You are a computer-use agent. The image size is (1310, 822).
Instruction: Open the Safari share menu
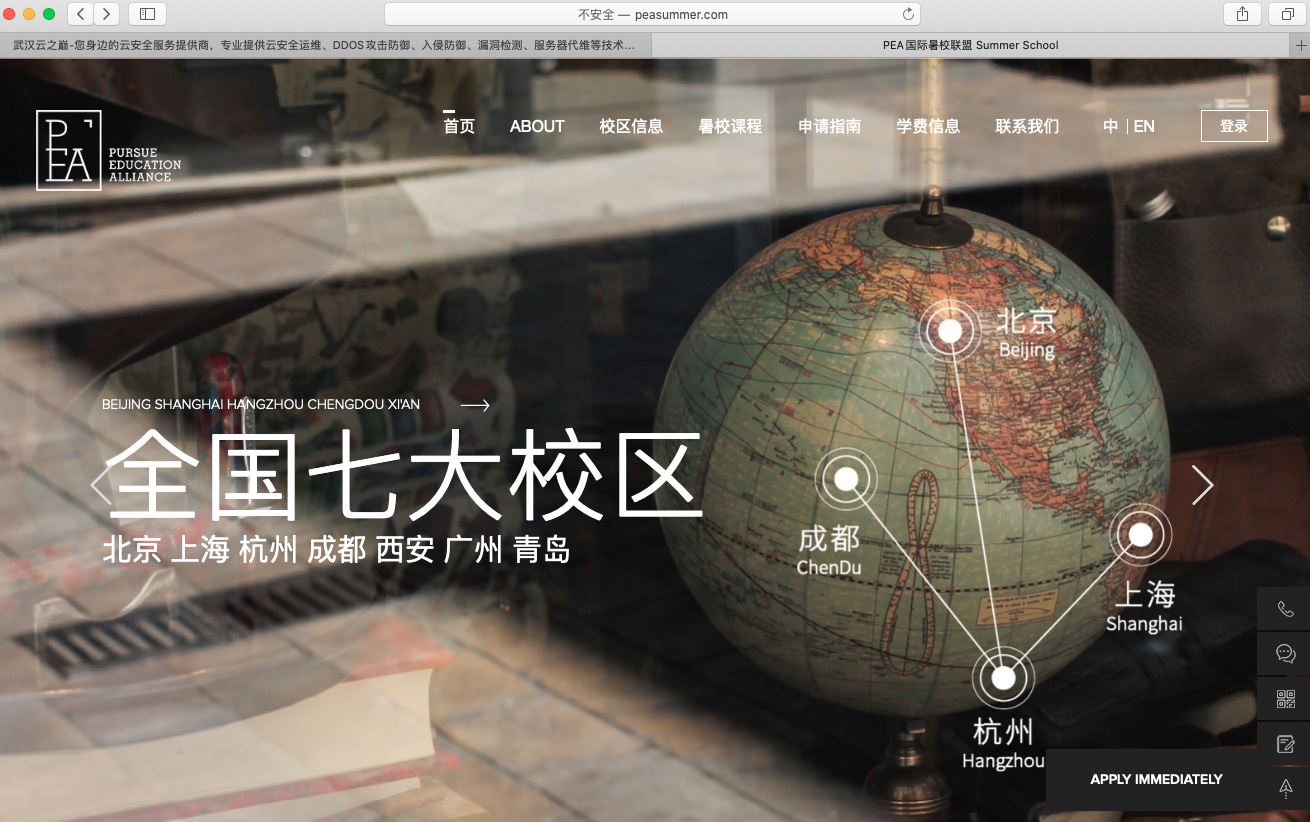point(1242,14)
